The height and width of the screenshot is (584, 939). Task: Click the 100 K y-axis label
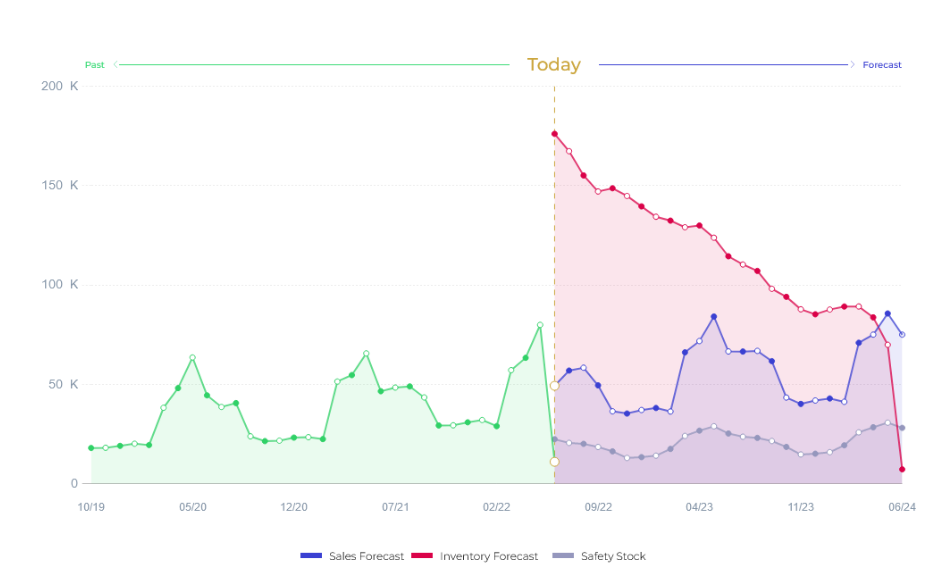tap(59, 285)
